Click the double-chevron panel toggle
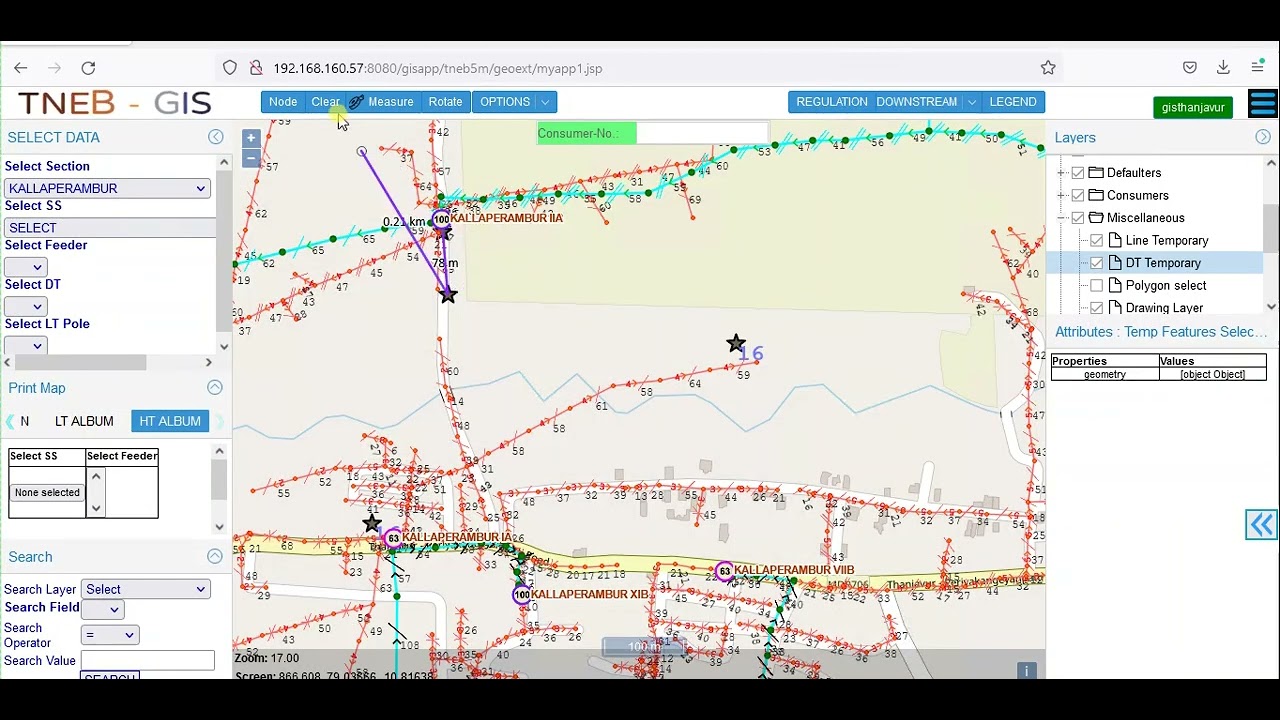The image size is (1280, 720). (x=1261, y=525)
